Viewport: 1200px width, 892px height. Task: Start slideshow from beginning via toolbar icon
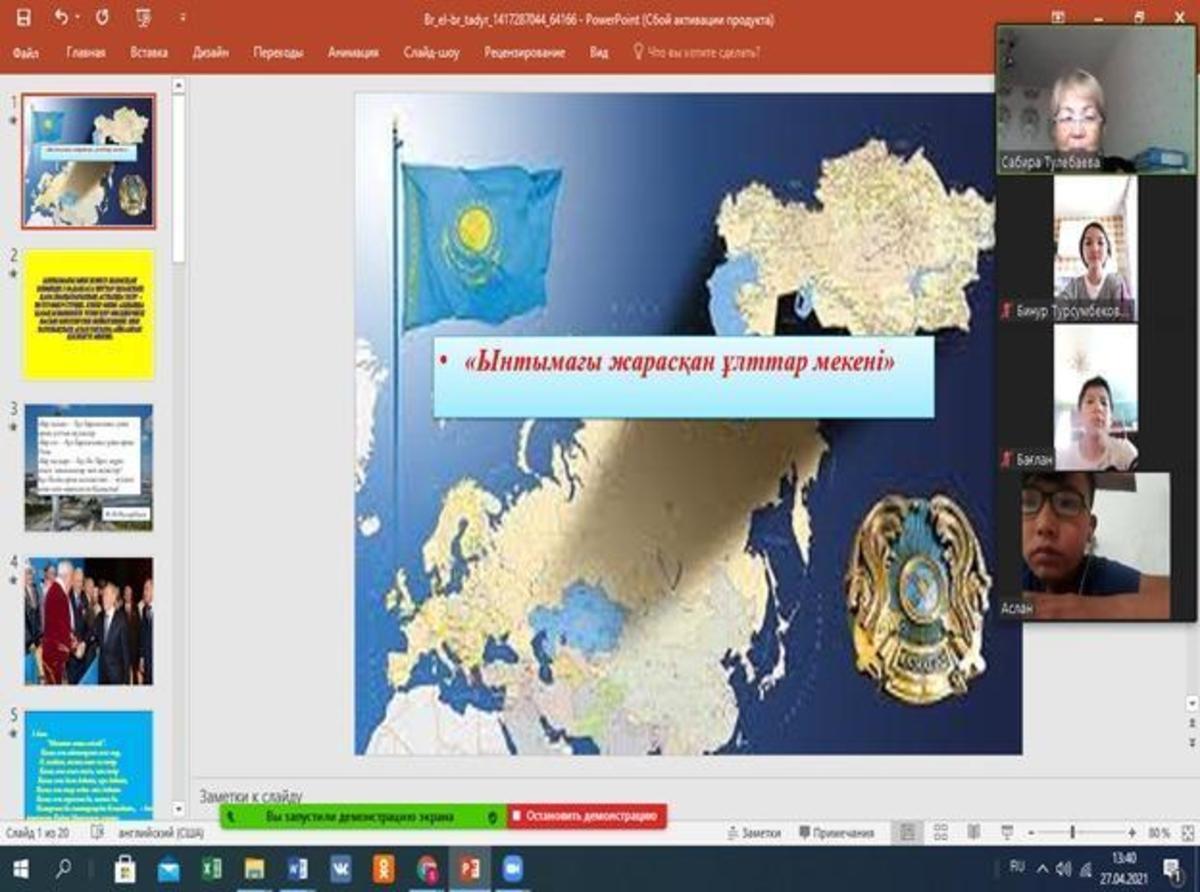(144, 18)
